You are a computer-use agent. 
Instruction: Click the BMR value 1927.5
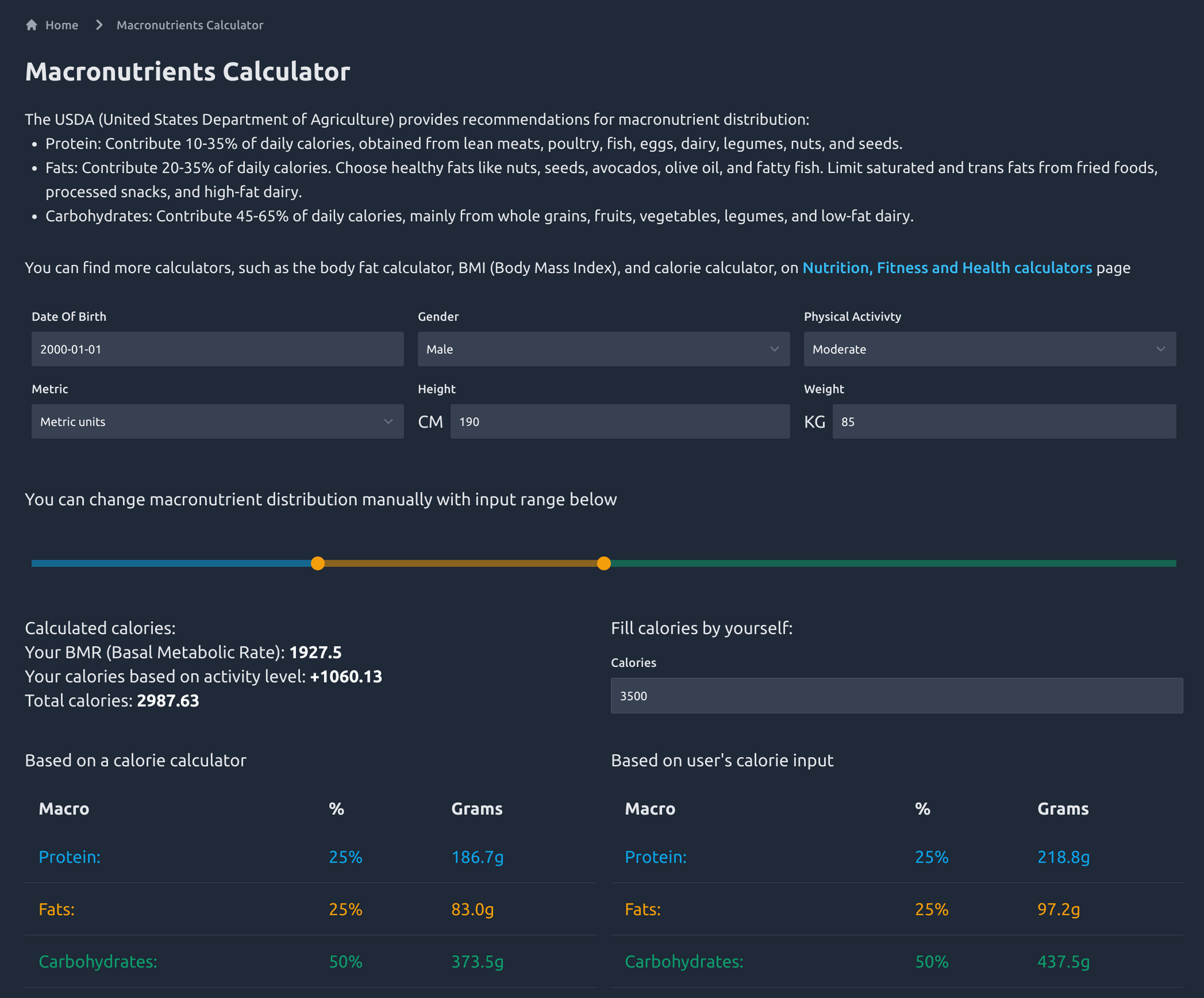tap(315, 652)
